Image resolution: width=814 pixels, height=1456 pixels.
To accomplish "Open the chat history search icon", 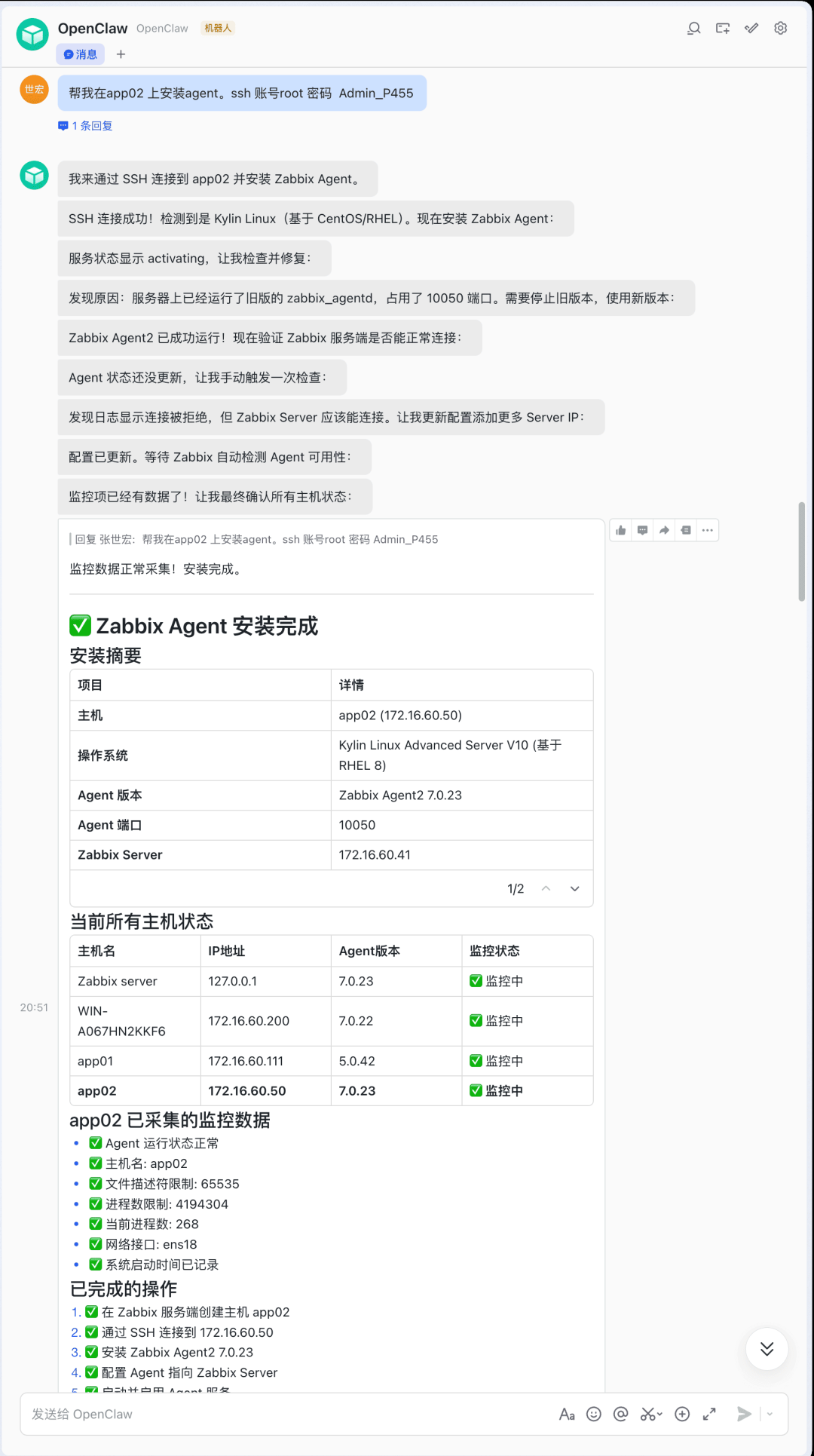I will (694, 28).
